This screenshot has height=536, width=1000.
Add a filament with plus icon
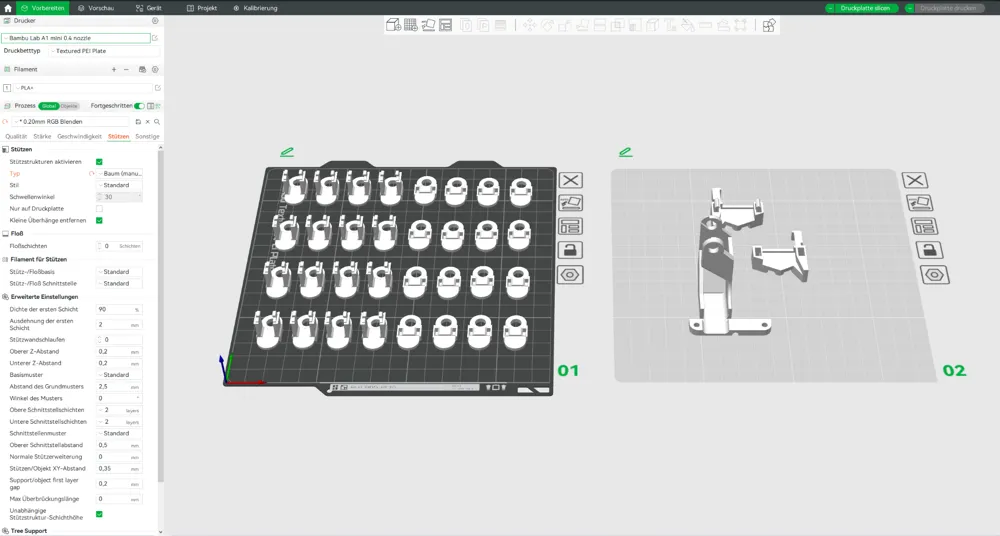(114, 70)
